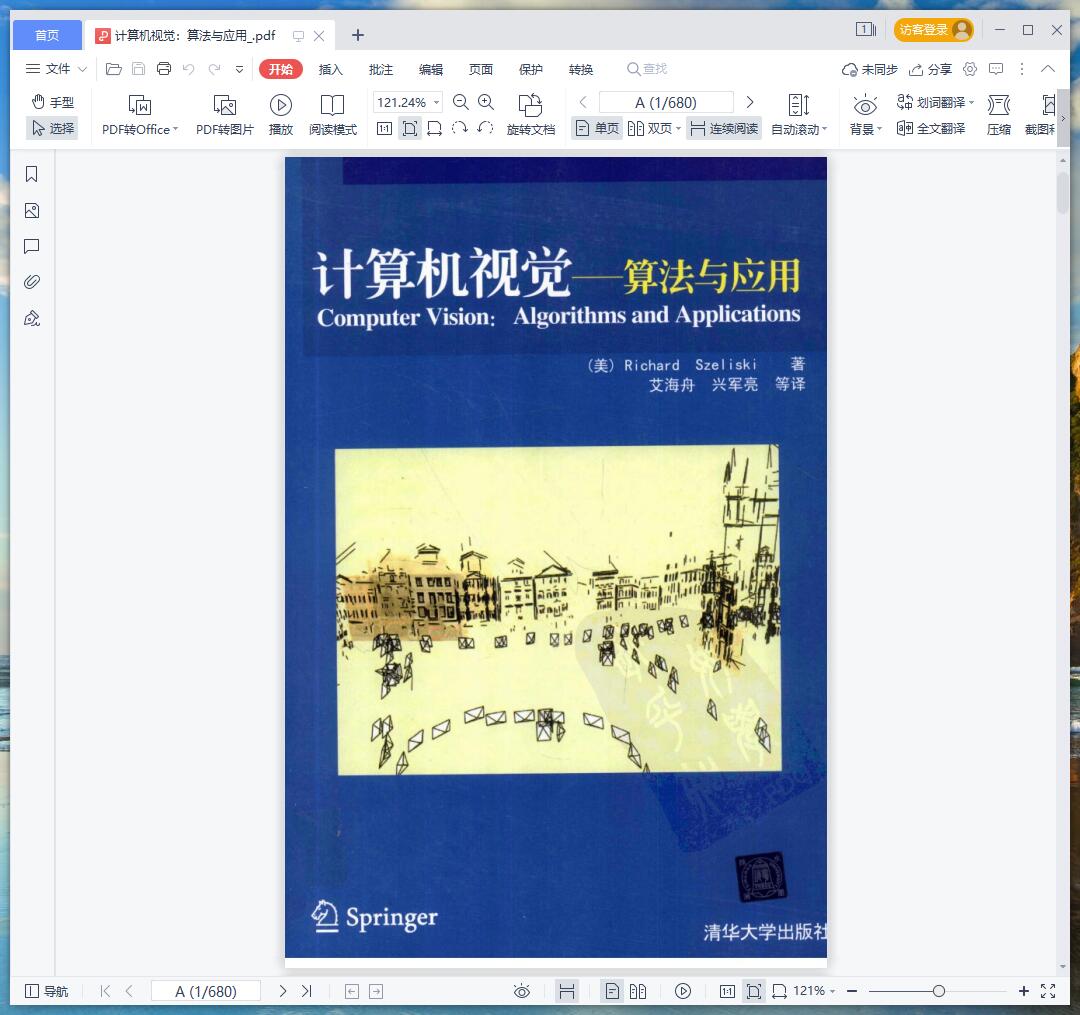The width and height of the screenshot is (1080, 1015).
Task: Toggle fit-page icon in the ribbon
Action: (410, 129)
